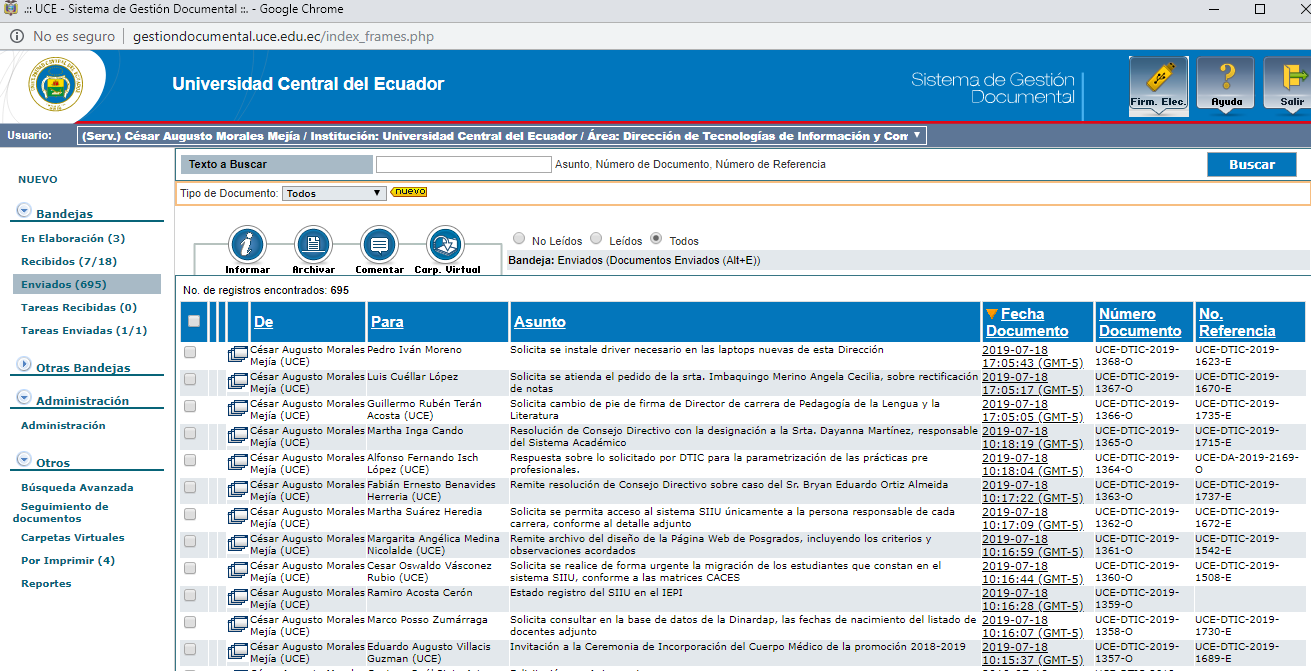Click the browser address bar URL
Screen dimensions: 1311x671
click(283, 36)
